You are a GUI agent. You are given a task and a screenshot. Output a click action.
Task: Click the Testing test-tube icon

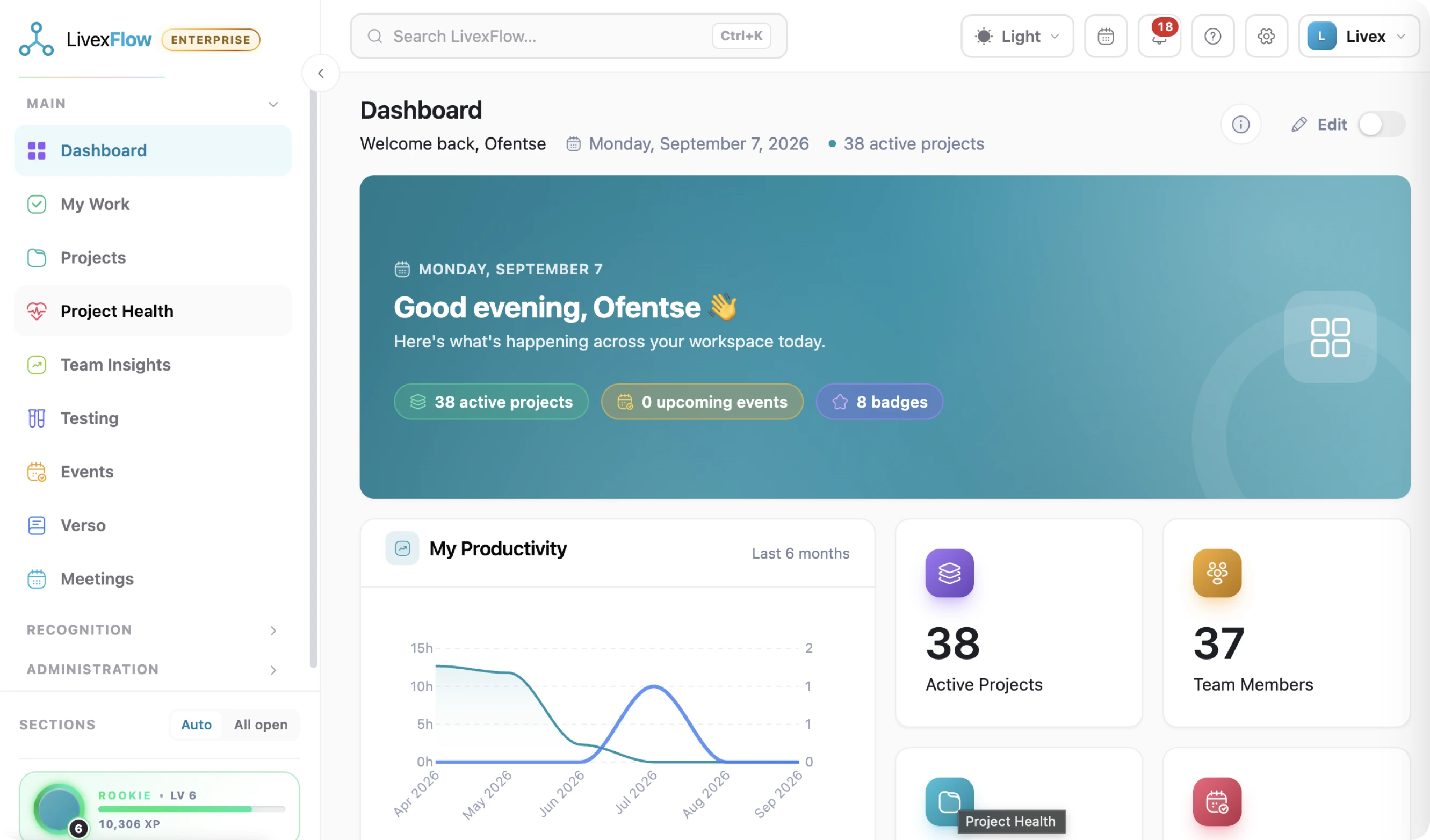[37, 418]
